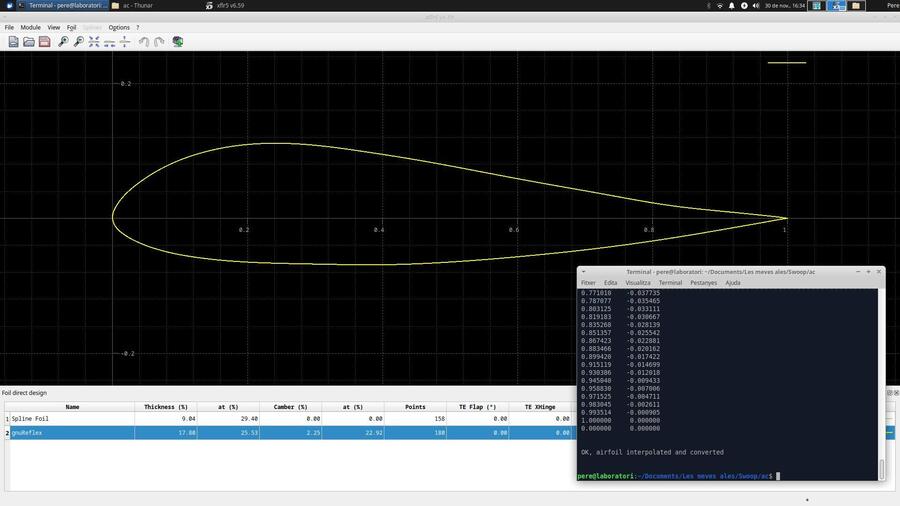This screenshot has width=900, height=506.
Task: Click the Zoom less magnifier icon
Action: (x=78, y=41)
